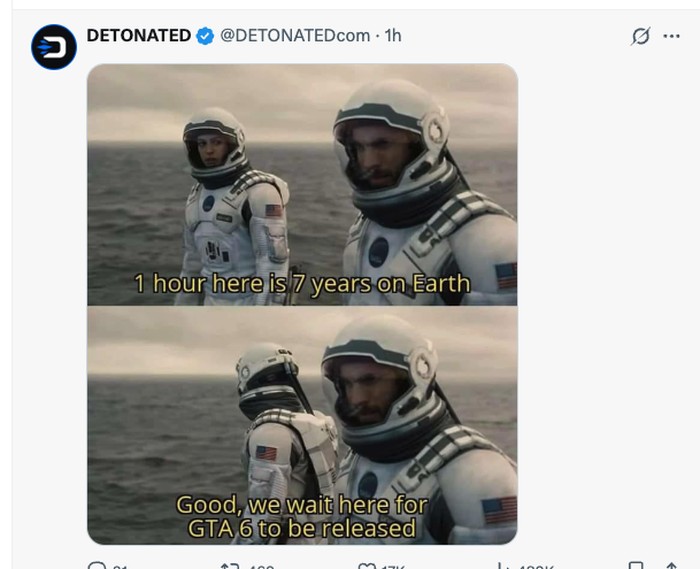Click the DETONATED display name
This screenshot has width=700, height=569.
(x=139, y=36)
